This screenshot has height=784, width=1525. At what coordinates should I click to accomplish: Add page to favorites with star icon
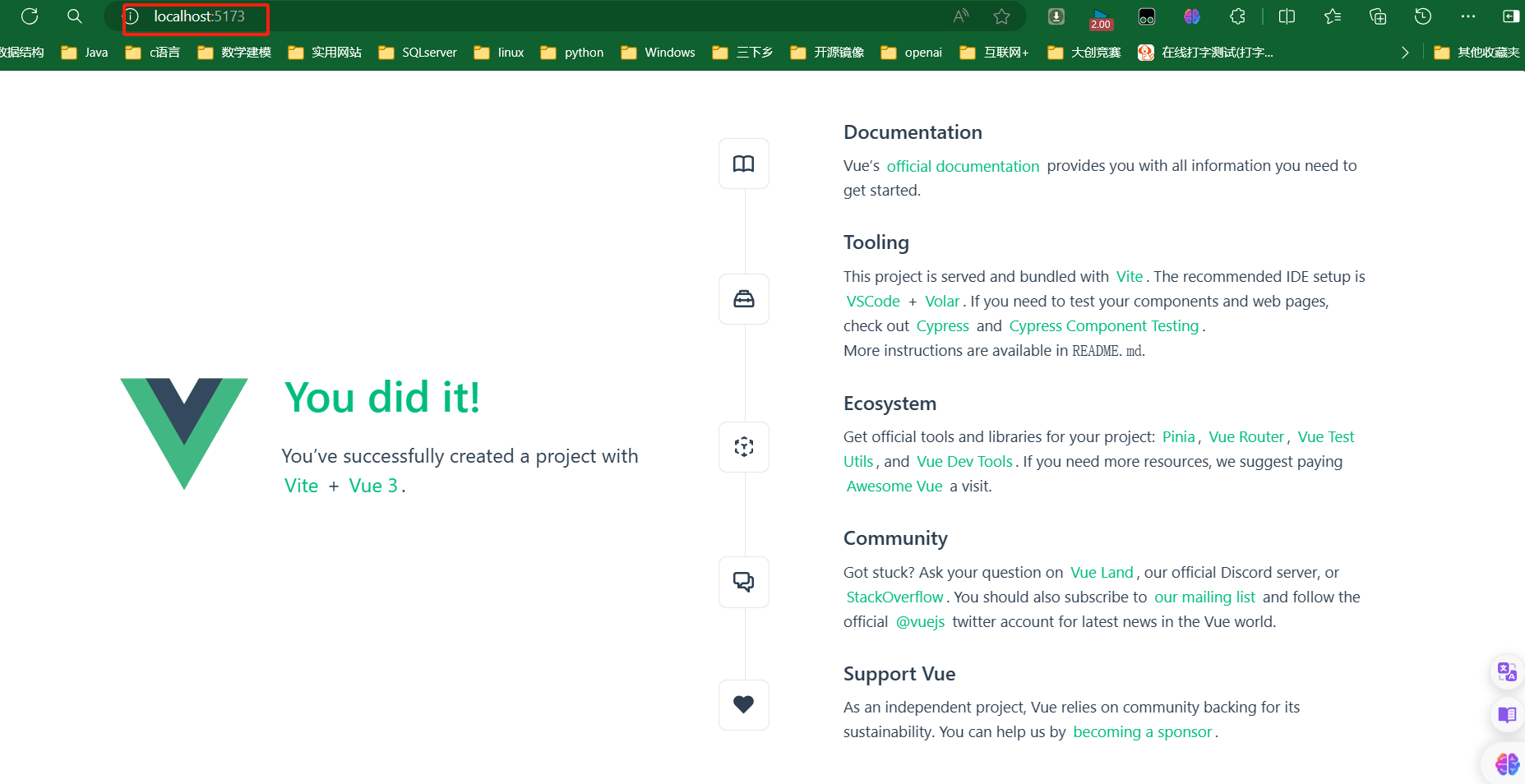(1001, 16)
